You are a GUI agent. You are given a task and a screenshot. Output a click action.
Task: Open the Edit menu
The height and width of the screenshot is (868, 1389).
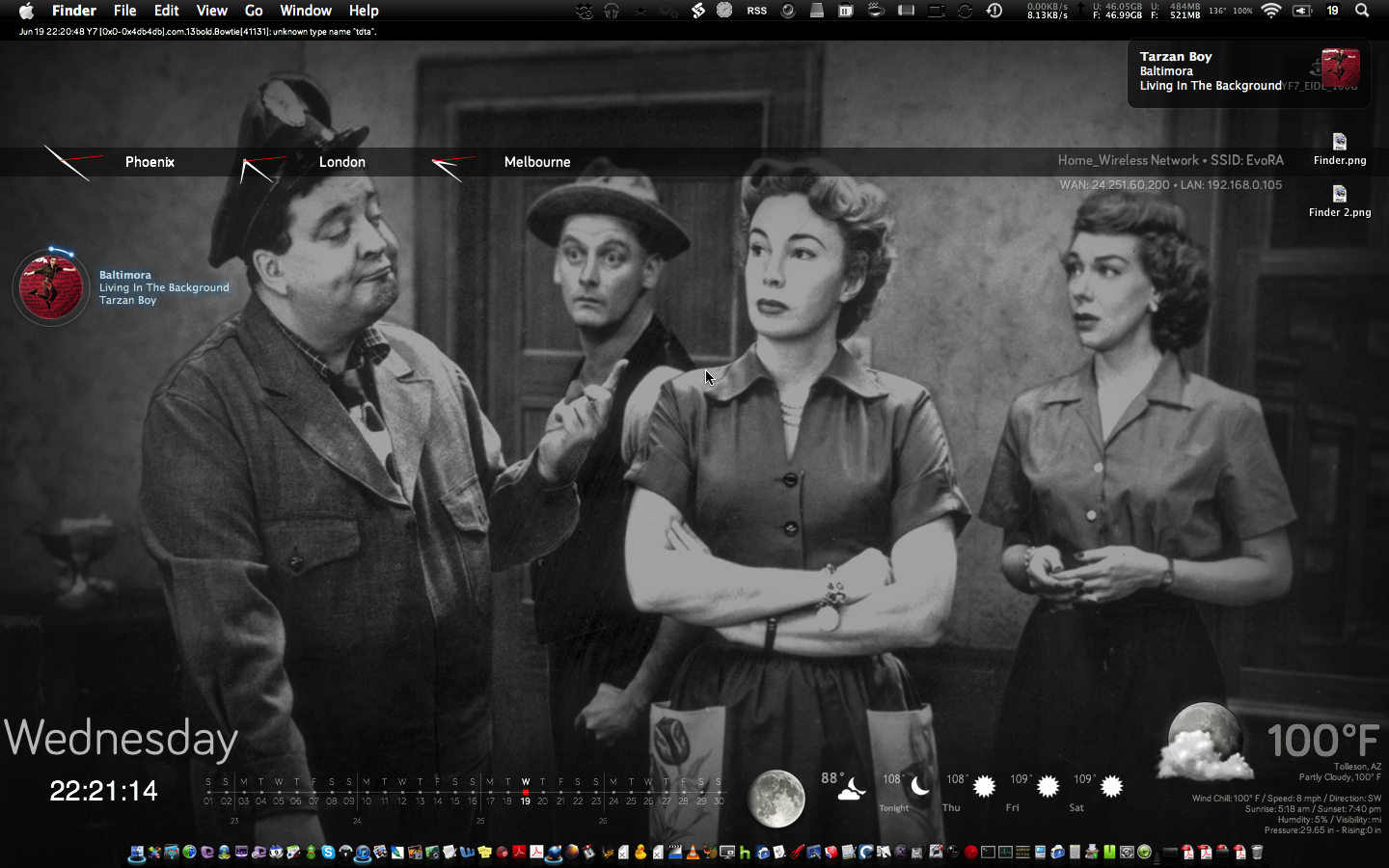coord(167,11)
